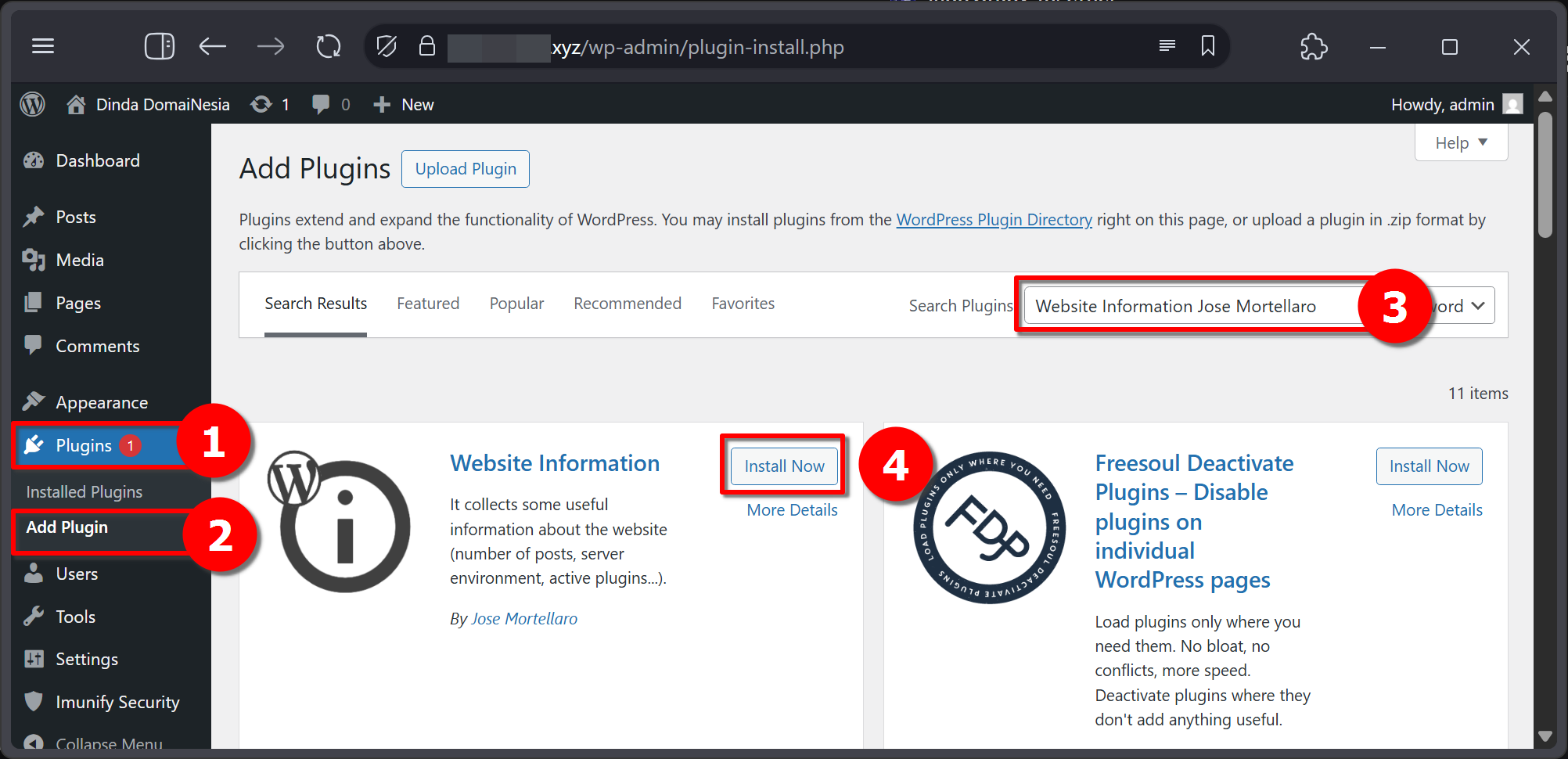Click the Website Information plugin thumbnail
This screenshot has height=759, width=1568.
pyautogui.click(x=339, y=521)
